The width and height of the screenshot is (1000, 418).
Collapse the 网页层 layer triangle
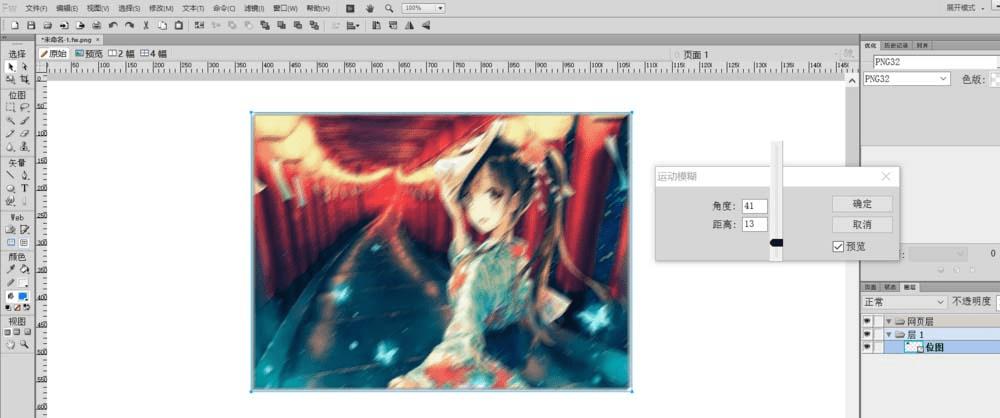[888, 321]
